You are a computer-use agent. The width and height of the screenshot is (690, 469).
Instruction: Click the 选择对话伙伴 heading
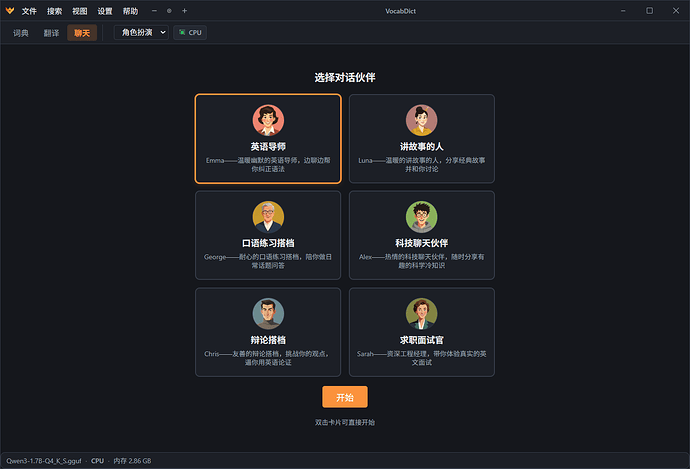345,77
